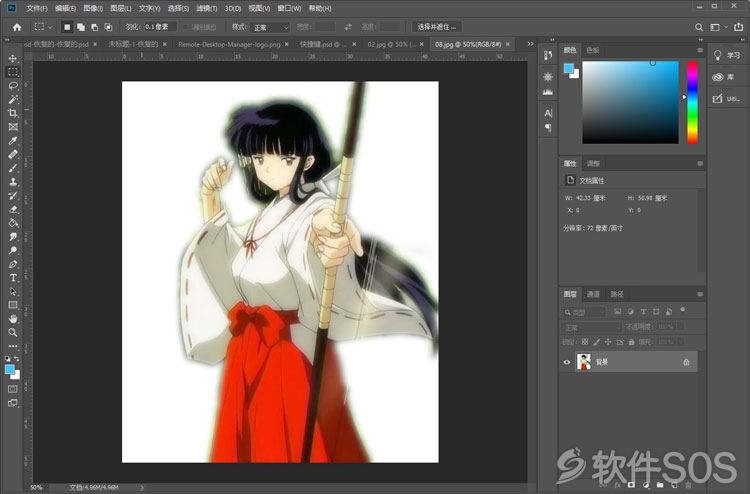Select the Healing Brush tool
This screenshot has height=494, width=750.
[13, 154]
